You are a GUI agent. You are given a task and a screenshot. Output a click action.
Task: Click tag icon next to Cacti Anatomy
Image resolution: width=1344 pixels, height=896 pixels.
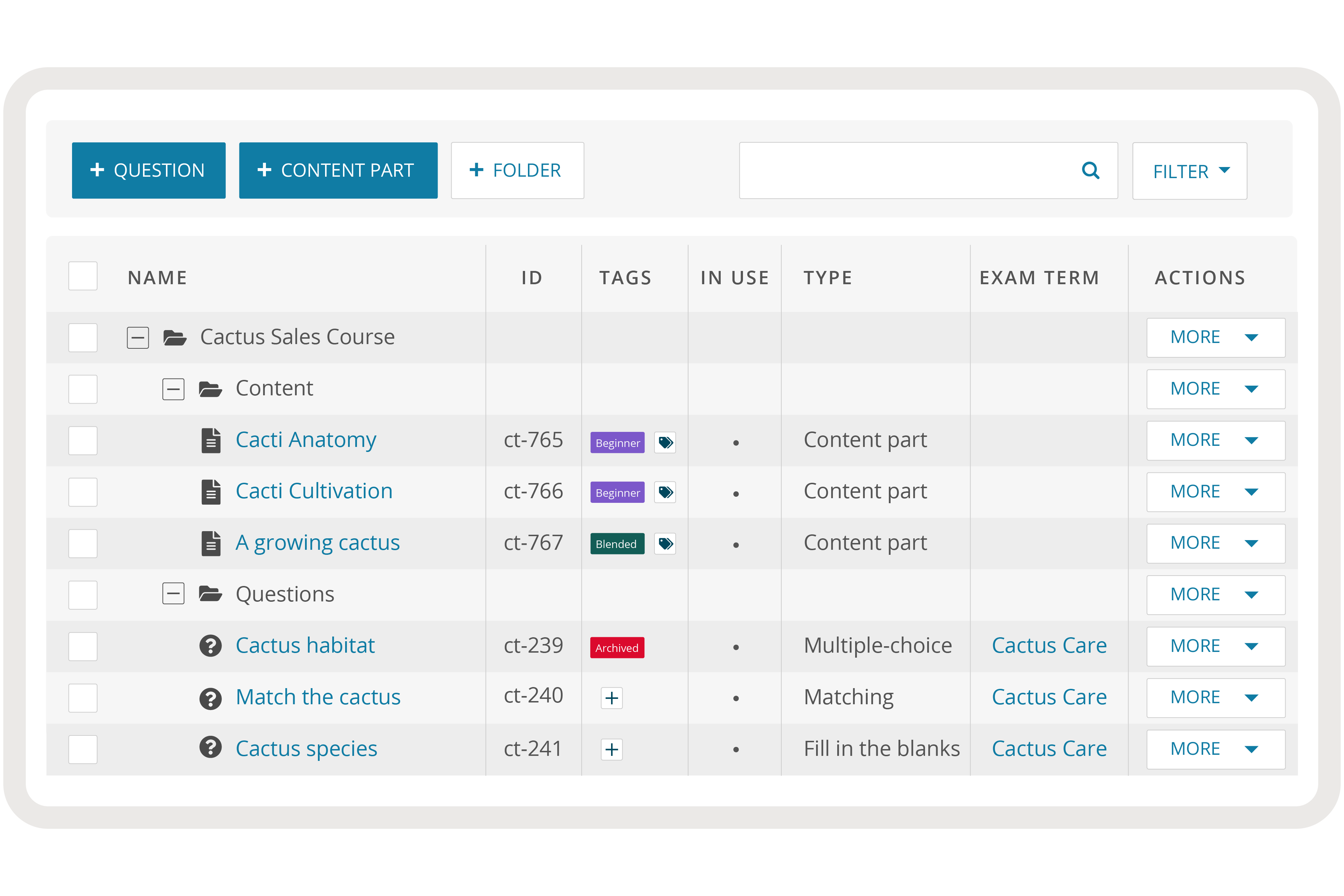(665, 442)
